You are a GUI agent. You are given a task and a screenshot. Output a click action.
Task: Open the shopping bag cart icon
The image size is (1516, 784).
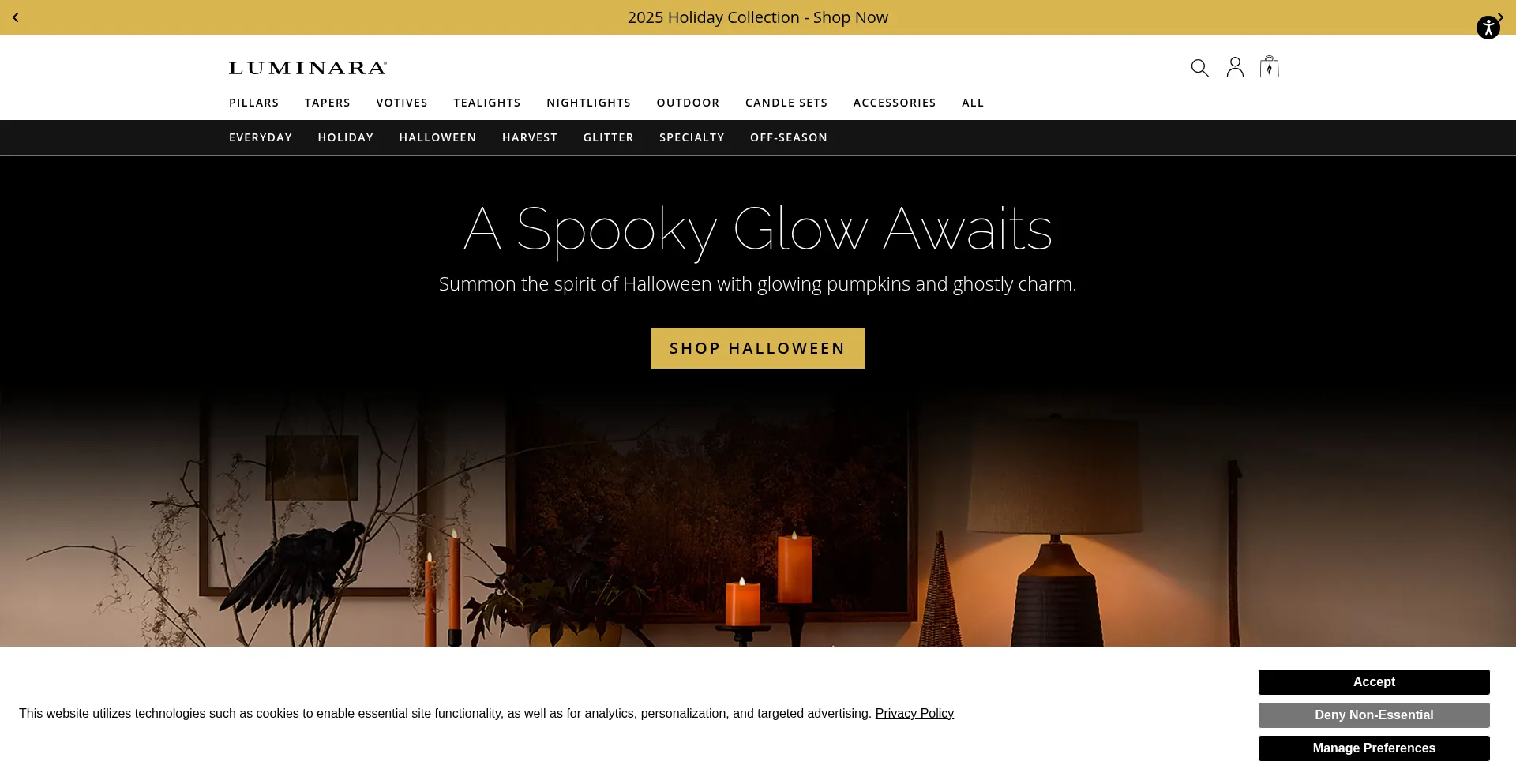click(x=1270, y=66)
